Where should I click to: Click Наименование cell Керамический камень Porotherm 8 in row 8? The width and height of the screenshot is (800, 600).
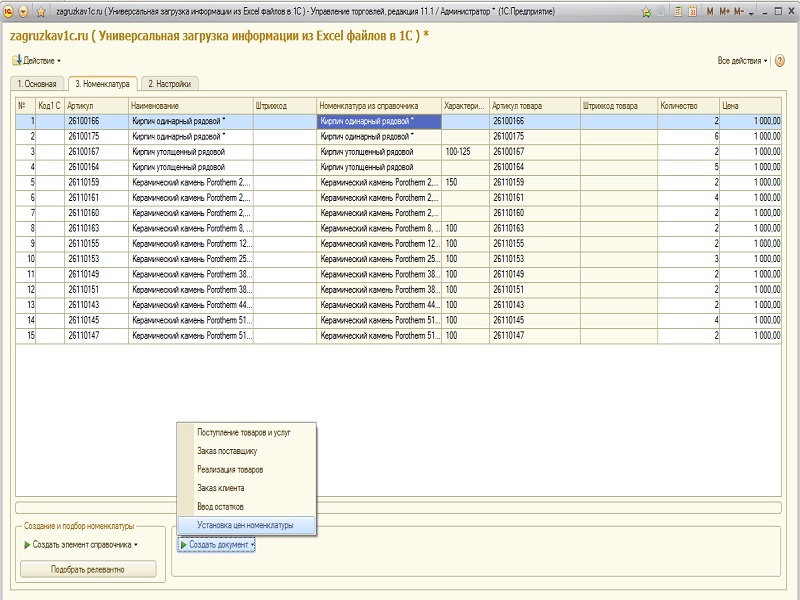[191, 229]
